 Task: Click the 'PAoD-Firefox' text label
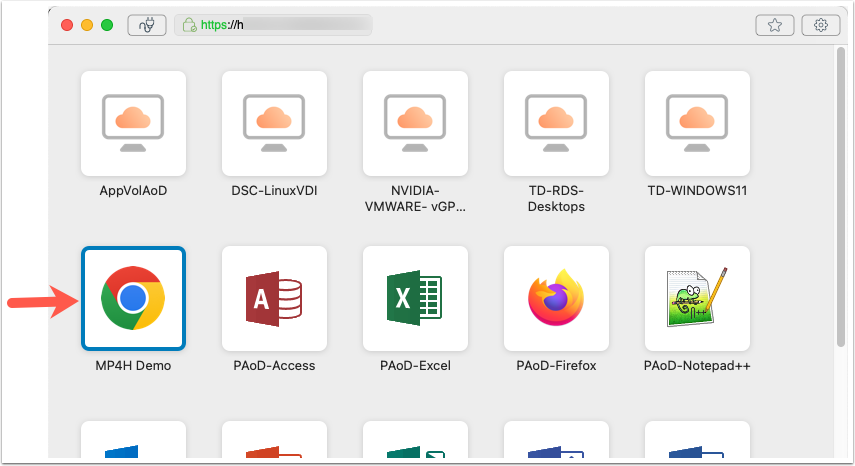pos(557,366)
